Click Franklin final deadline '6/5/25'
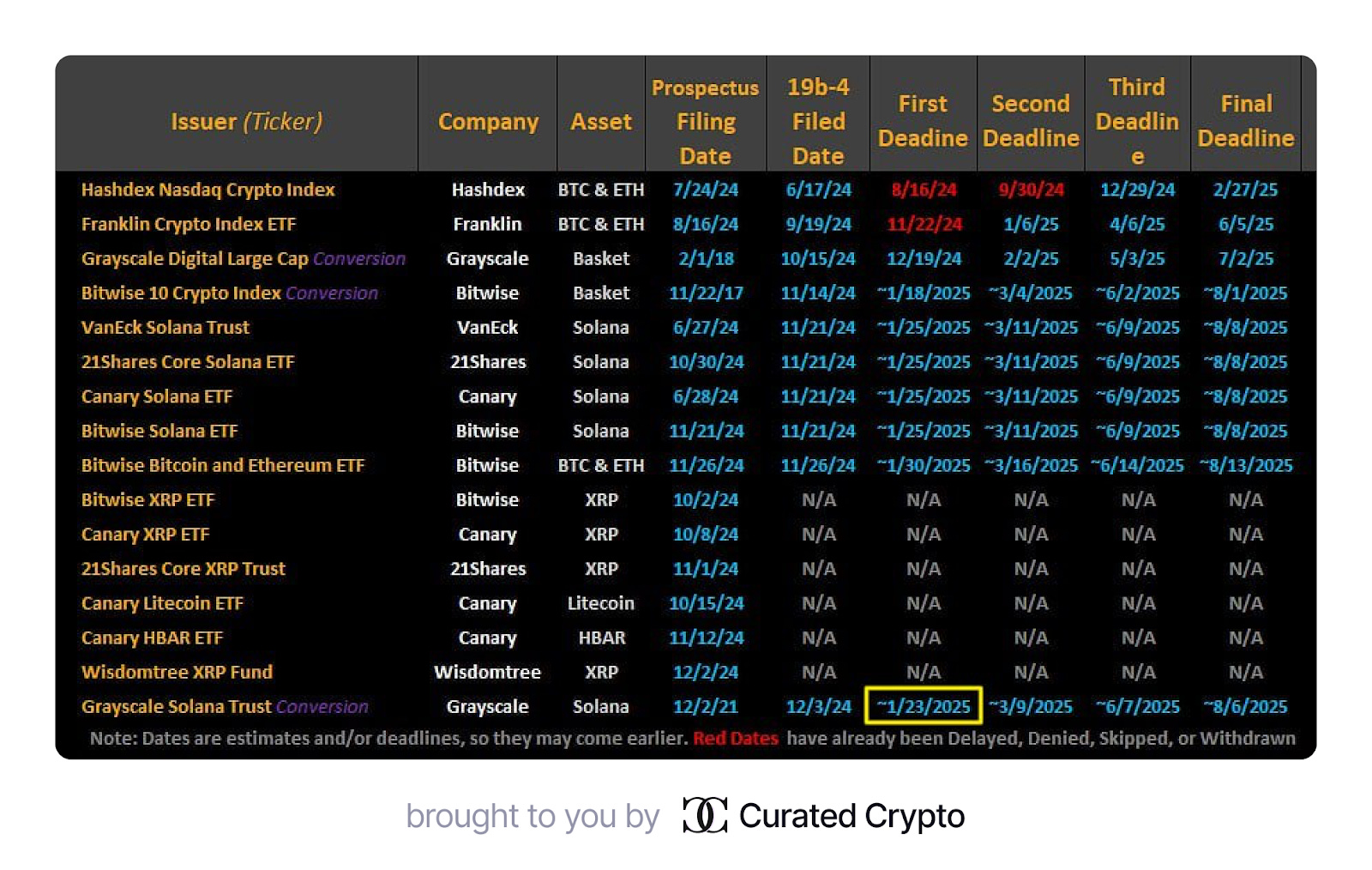Viewport: 1372px width, 870px height. click(x=1246, y=224)
